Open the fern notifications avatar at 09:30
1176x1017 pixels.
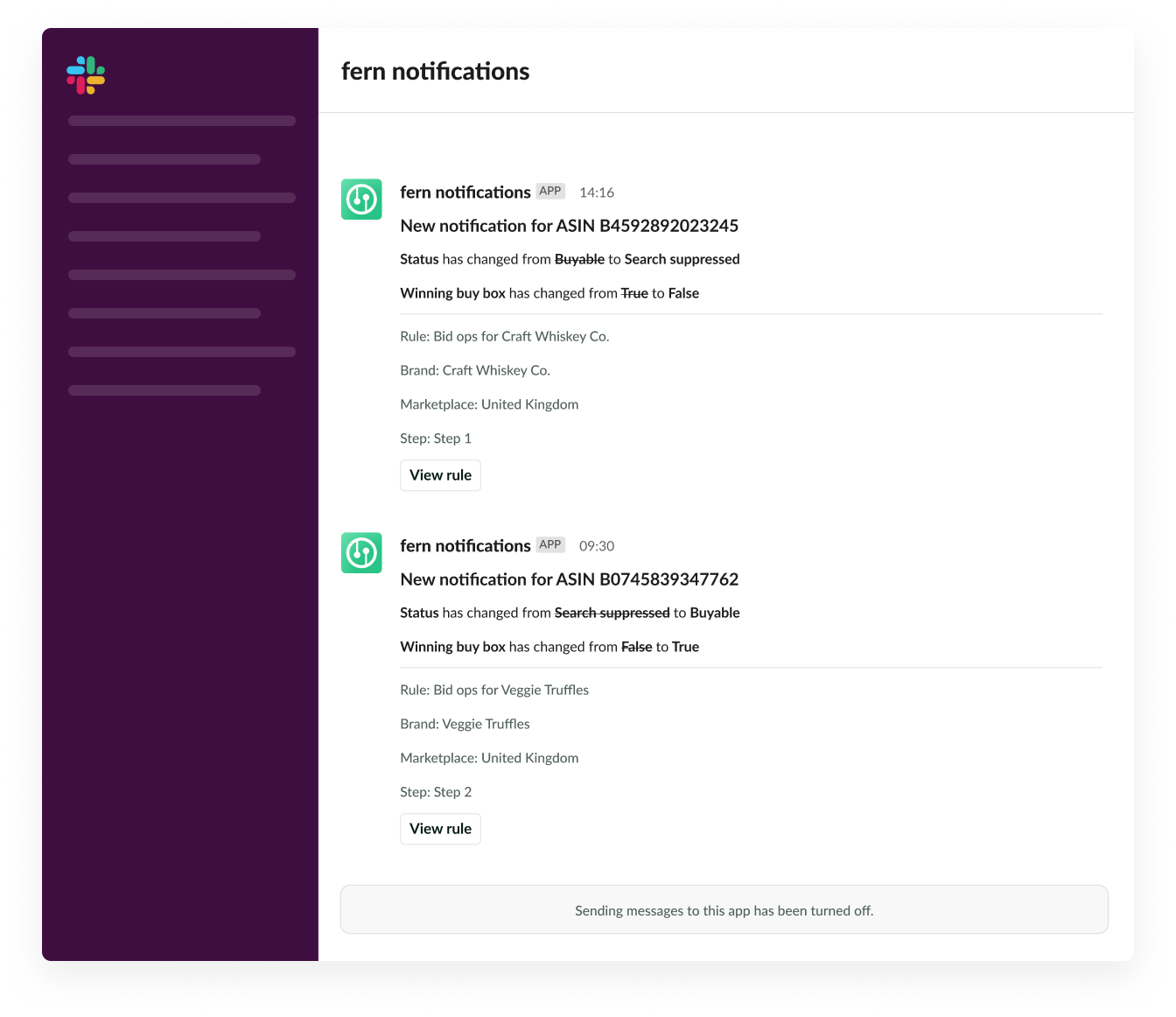(x=361, y=553)
